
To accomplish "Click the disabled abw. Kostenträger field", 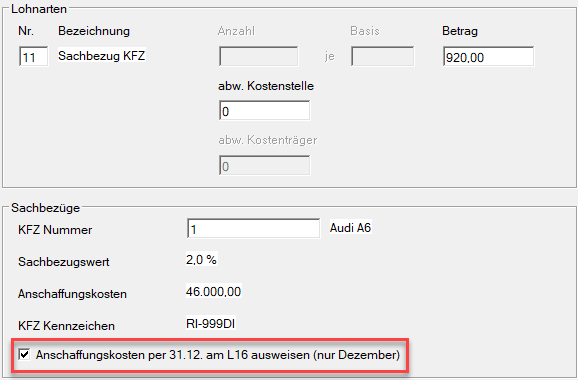I will click(264, 165).
